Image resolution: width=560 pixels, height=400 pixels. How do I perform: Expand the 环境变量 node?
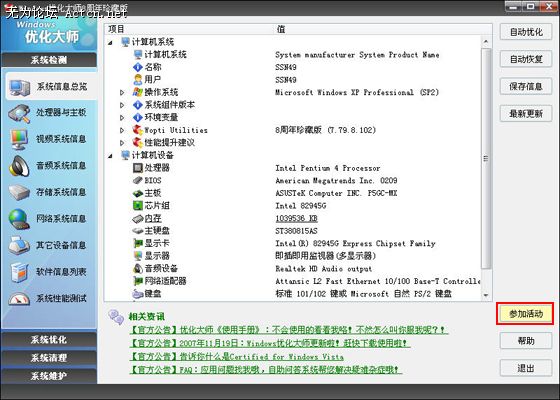coord(122,118)
